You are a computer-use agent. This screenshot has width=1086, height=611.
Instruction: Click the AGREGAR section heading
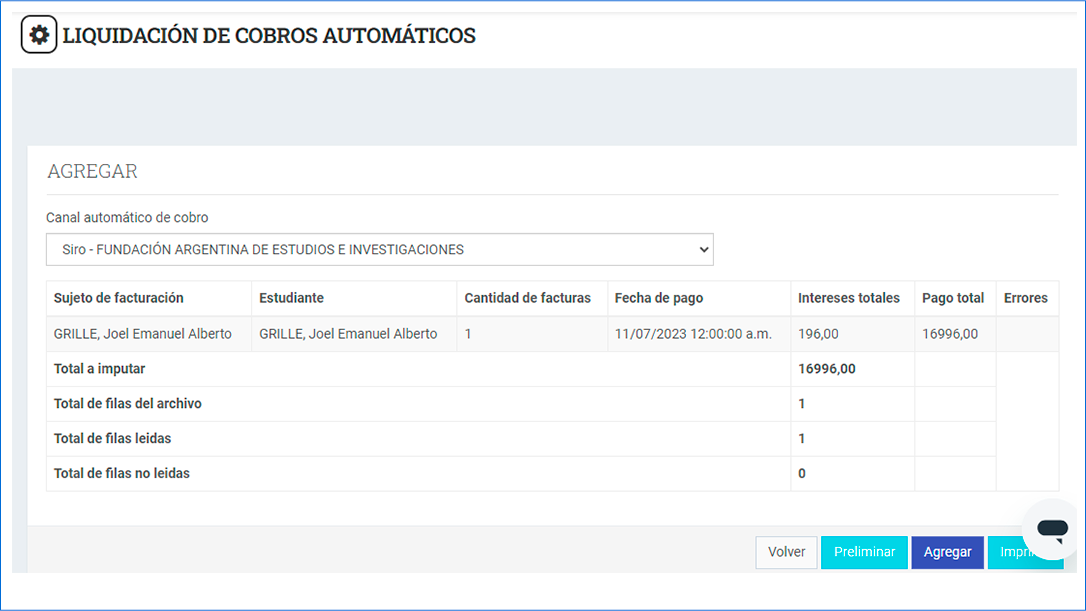92,171
